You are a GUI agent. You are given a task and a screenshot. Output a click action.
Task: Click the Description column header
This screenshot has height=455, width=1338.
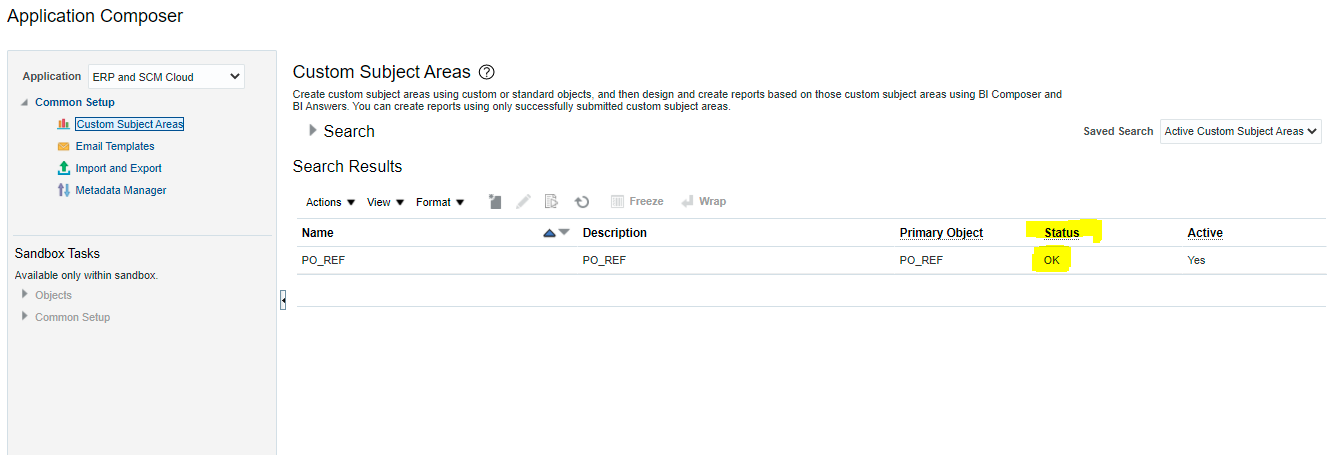615,233
